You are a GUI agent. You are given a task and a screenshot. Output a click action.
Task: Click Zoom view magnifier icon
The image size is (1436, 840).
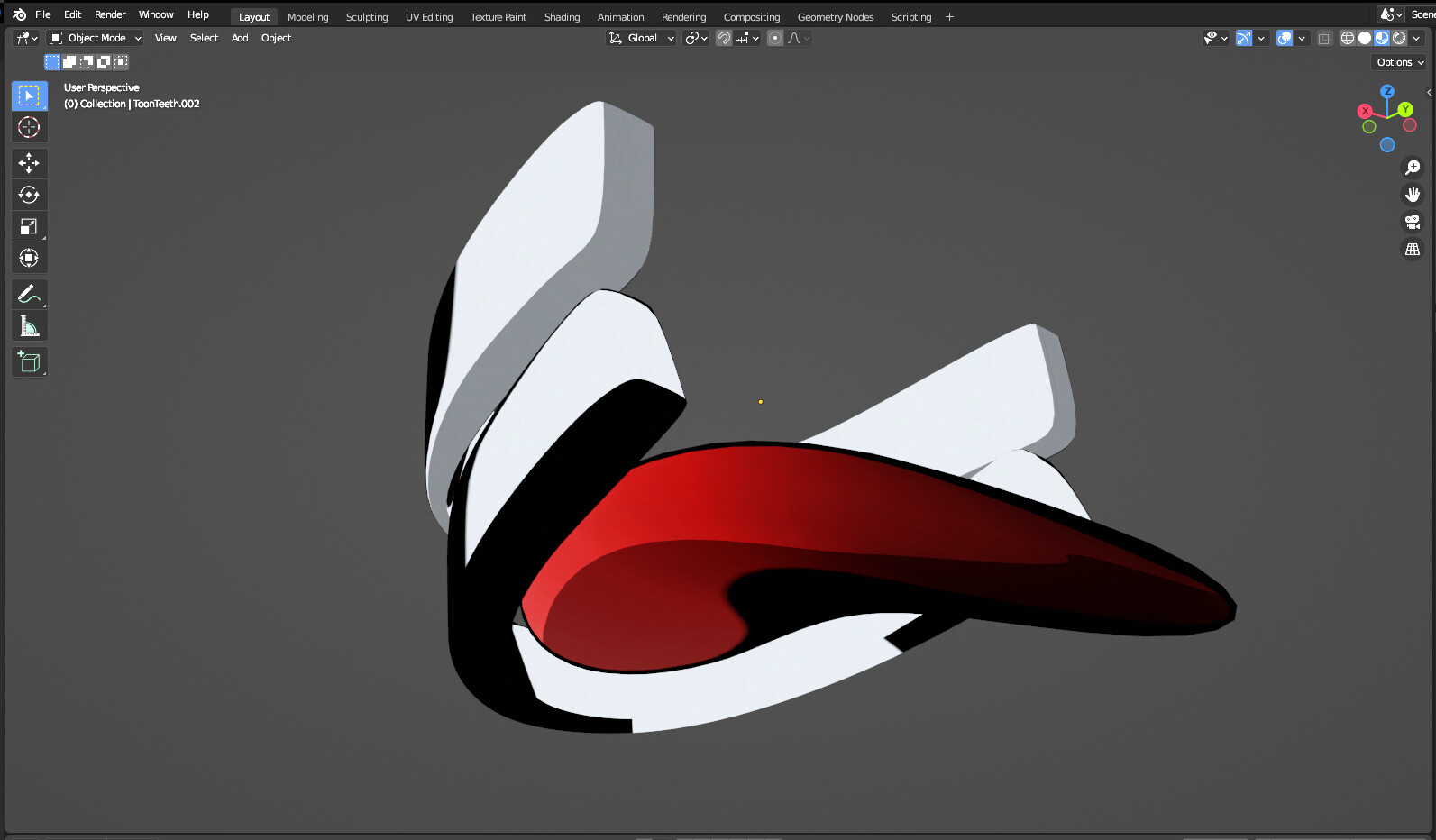click(x=1413, y=168)
